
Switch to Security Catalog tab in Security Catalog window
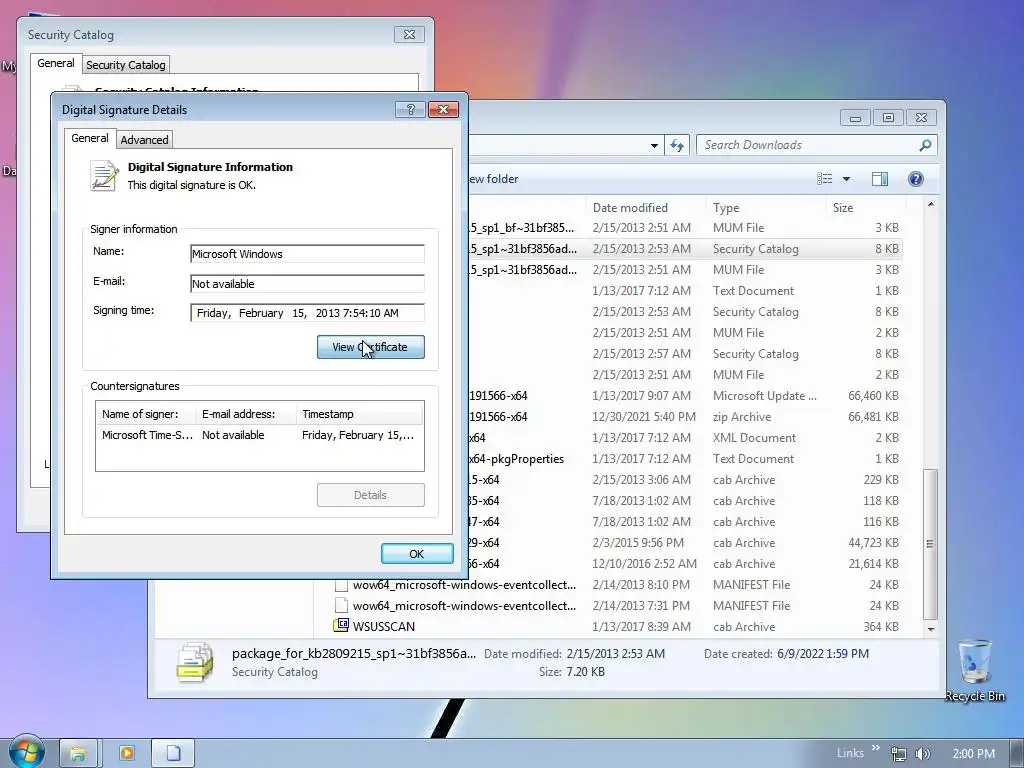[125, 65]
